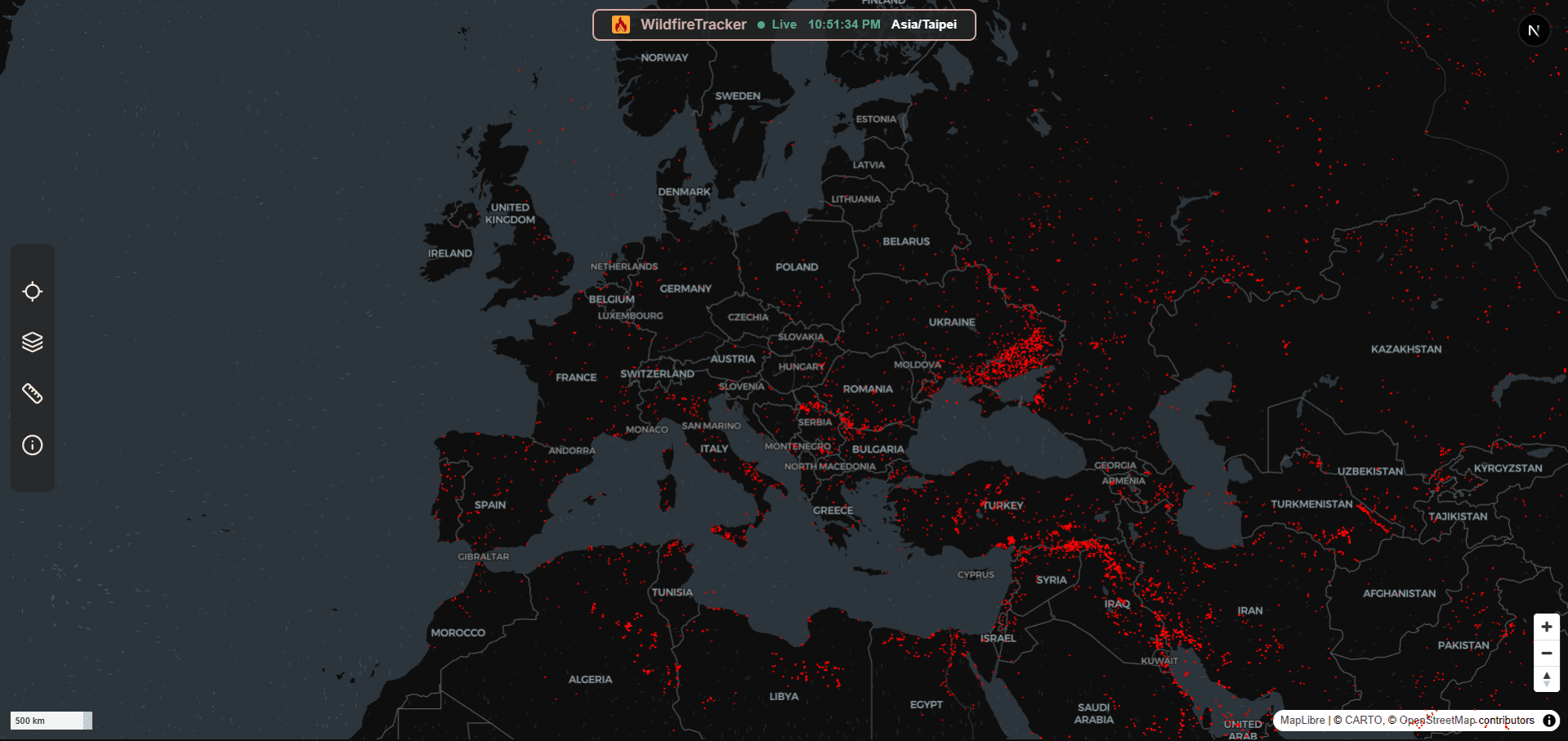The height and width of the screenshot is (741, 1568).
Task: Open the CARTO attribution link
Action: [x=1364, y=721]
